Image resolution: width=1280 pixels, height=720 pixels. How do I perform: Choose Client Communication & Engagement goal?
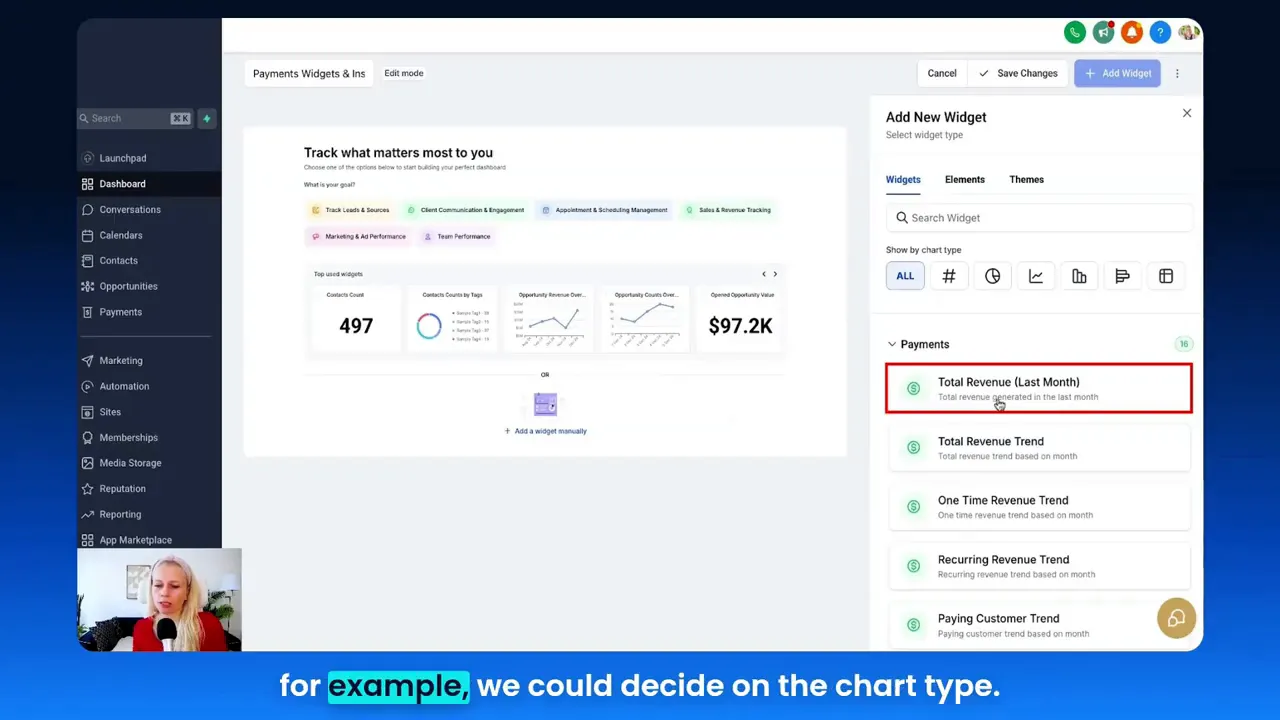click(465, 210)
